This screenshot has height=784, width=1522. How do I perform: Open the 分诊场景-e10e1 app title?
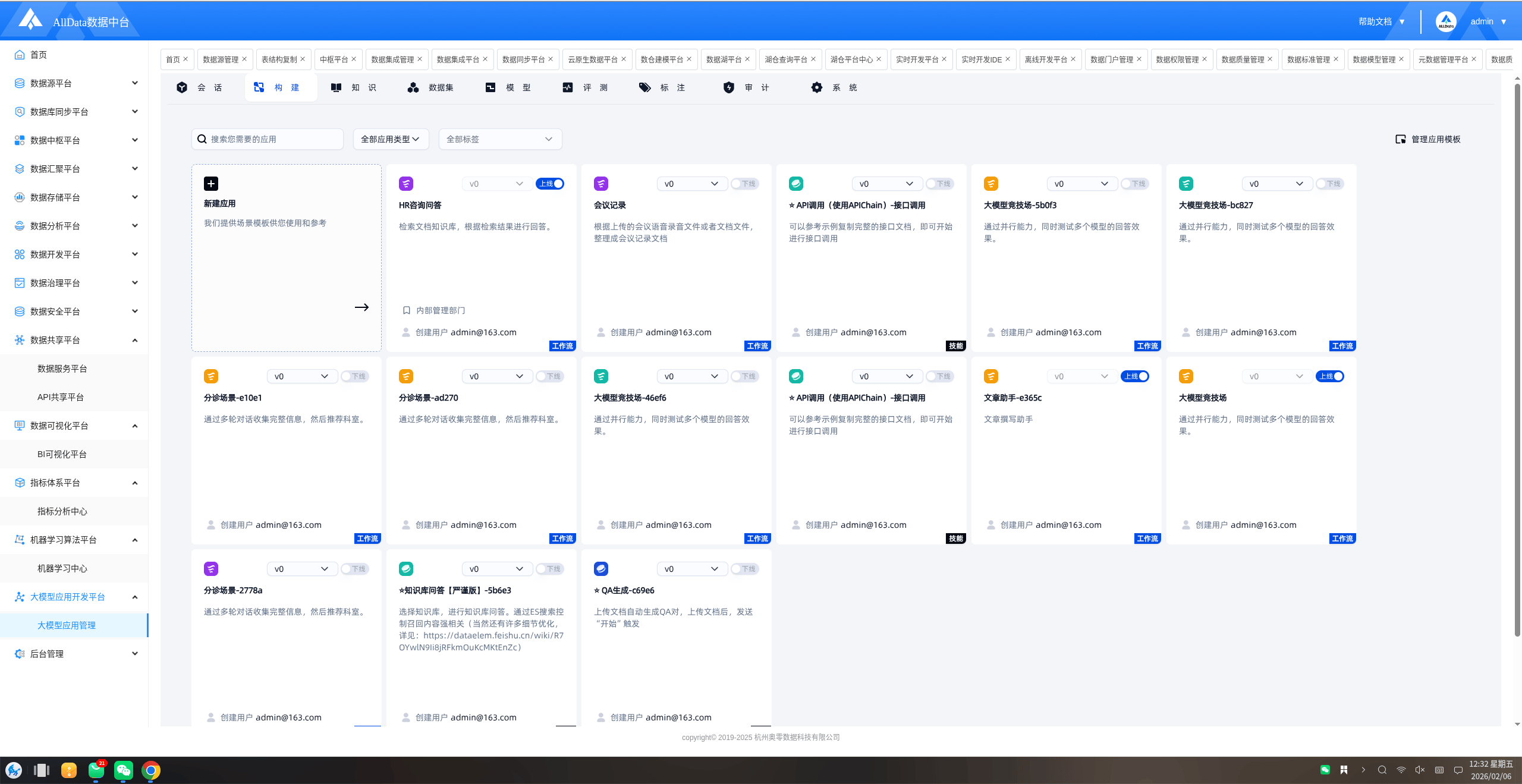point(233,398)
